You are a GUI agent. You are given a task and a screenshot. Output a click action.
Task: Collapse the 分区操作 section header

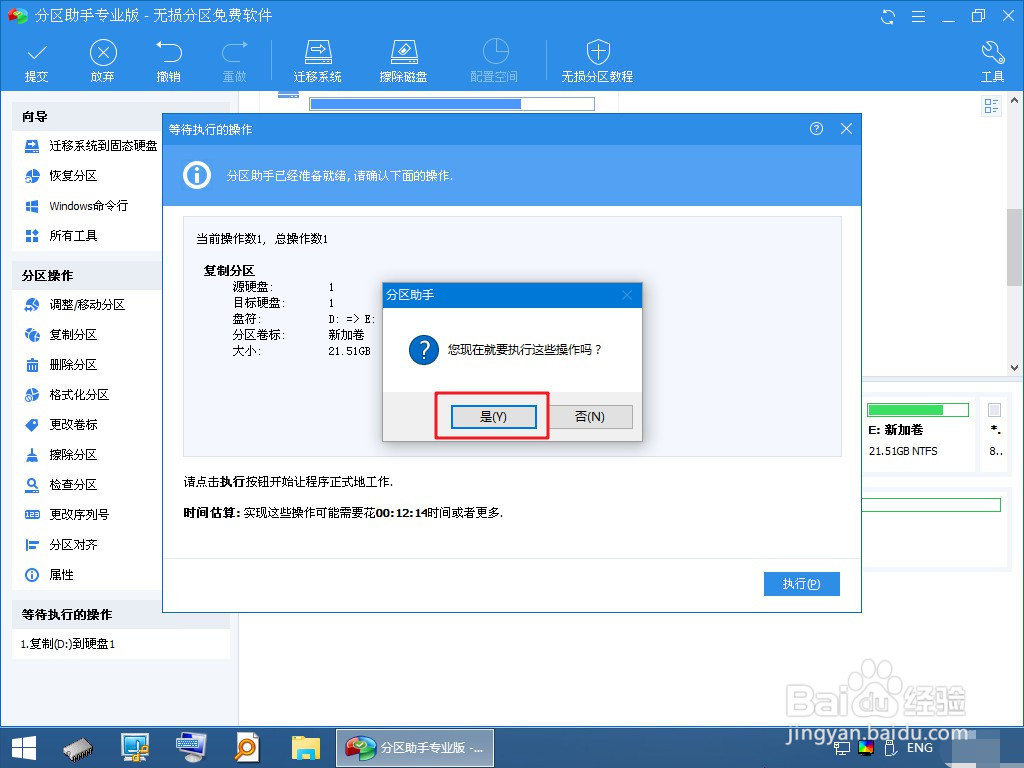click(x=86, y=276)
